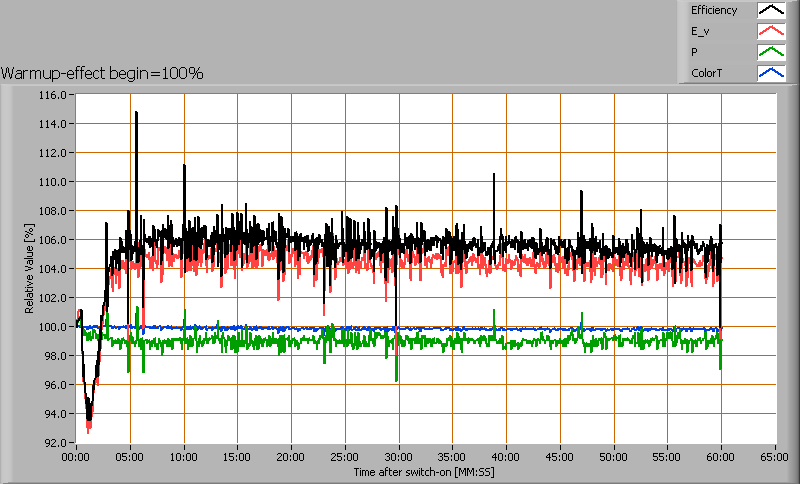Viewport: 800px width, 484px height.
Task: Click the green P plot line icon
Action: click(x=770, y=52)
